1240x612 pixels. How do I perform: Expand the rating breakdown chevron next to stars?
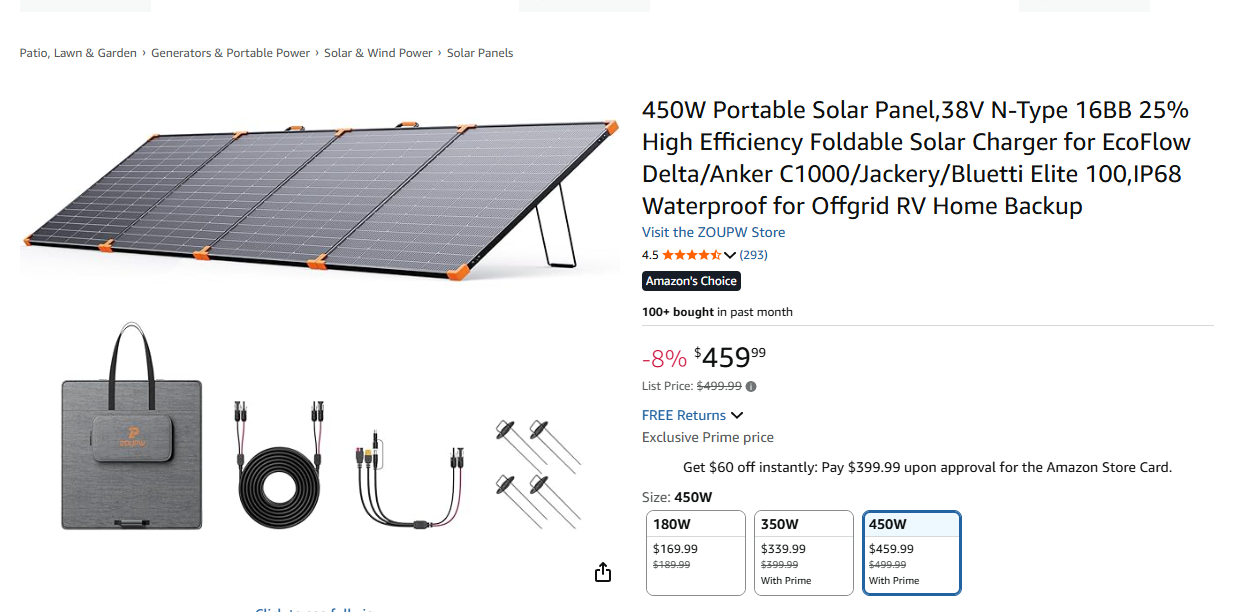click(730, 255)
